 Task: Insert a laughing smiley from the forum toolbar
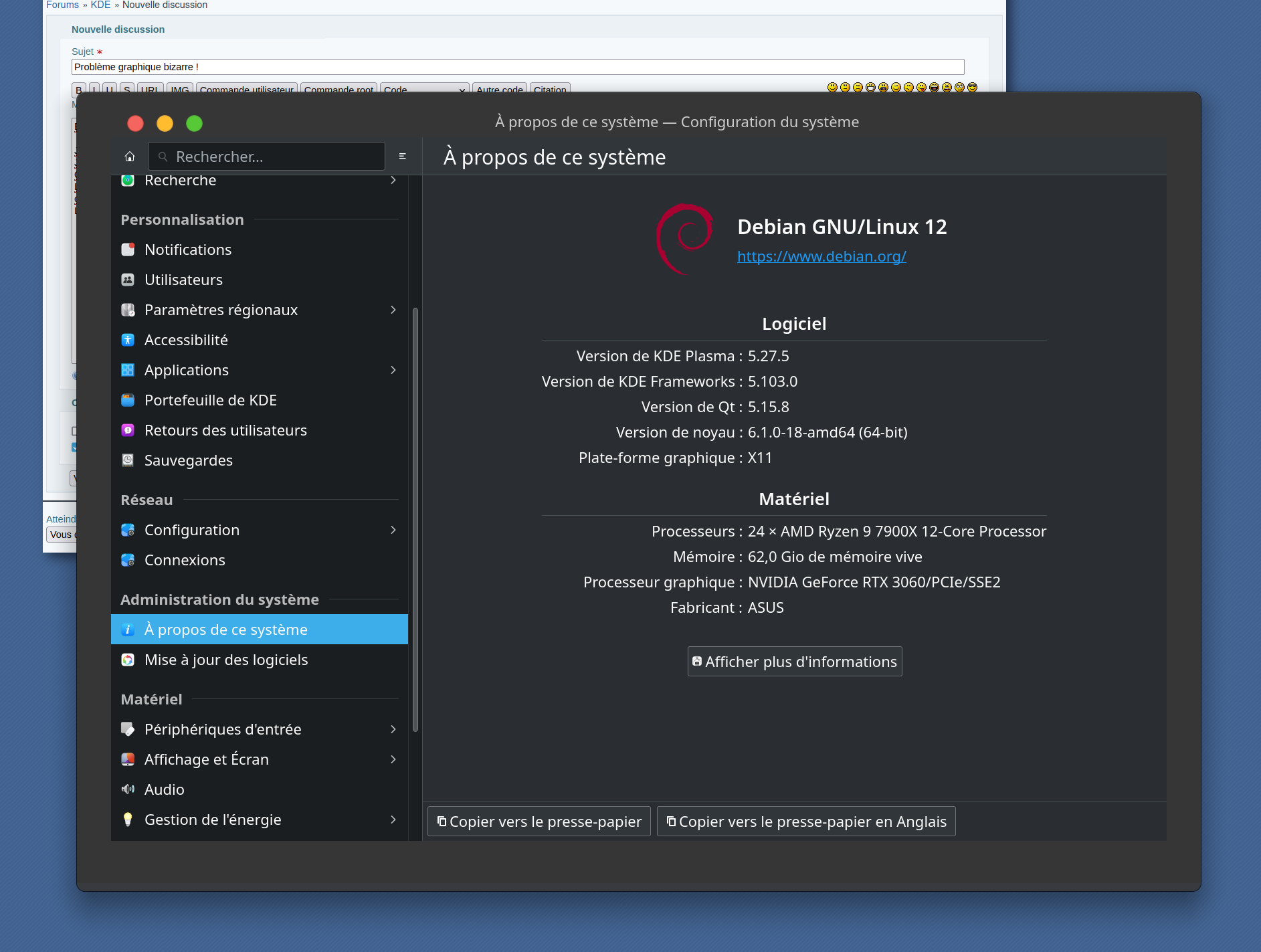click(x=933, y=88)
